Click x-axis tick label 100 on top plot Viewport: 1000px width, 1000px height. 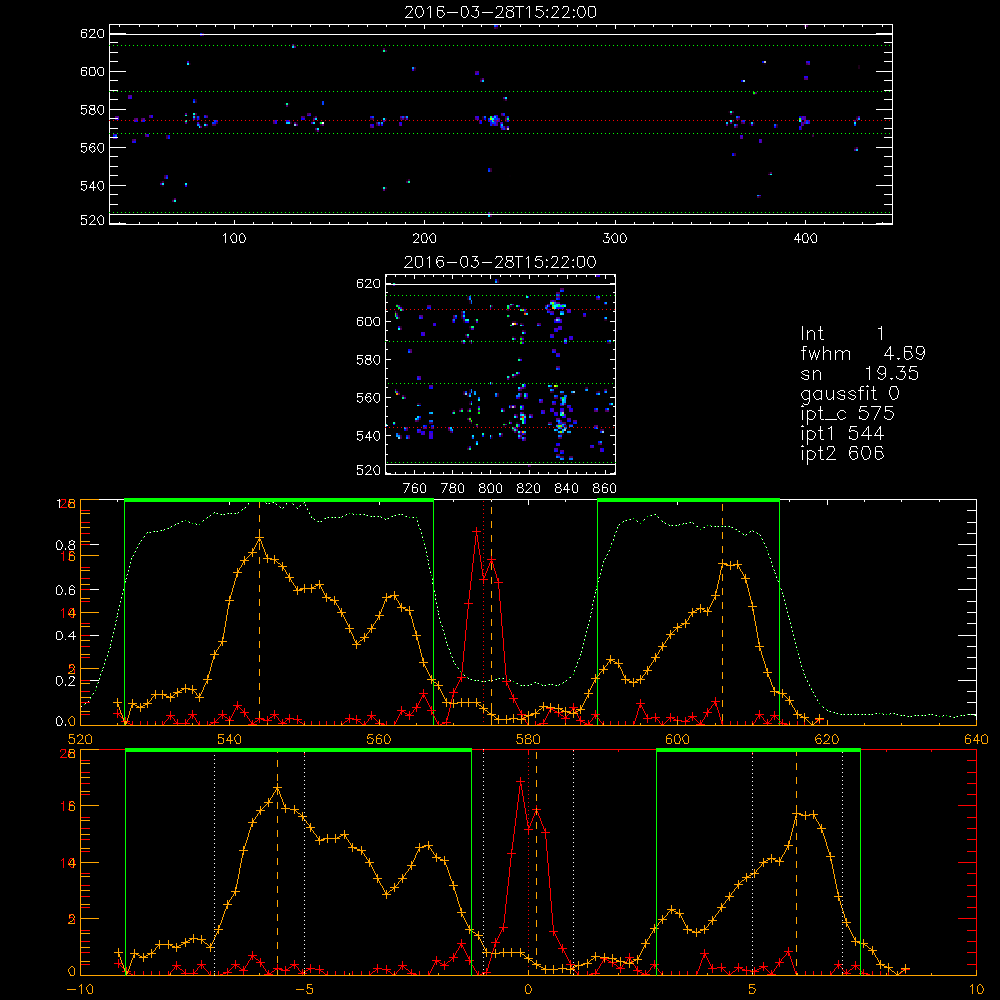(x=234, y=239)
